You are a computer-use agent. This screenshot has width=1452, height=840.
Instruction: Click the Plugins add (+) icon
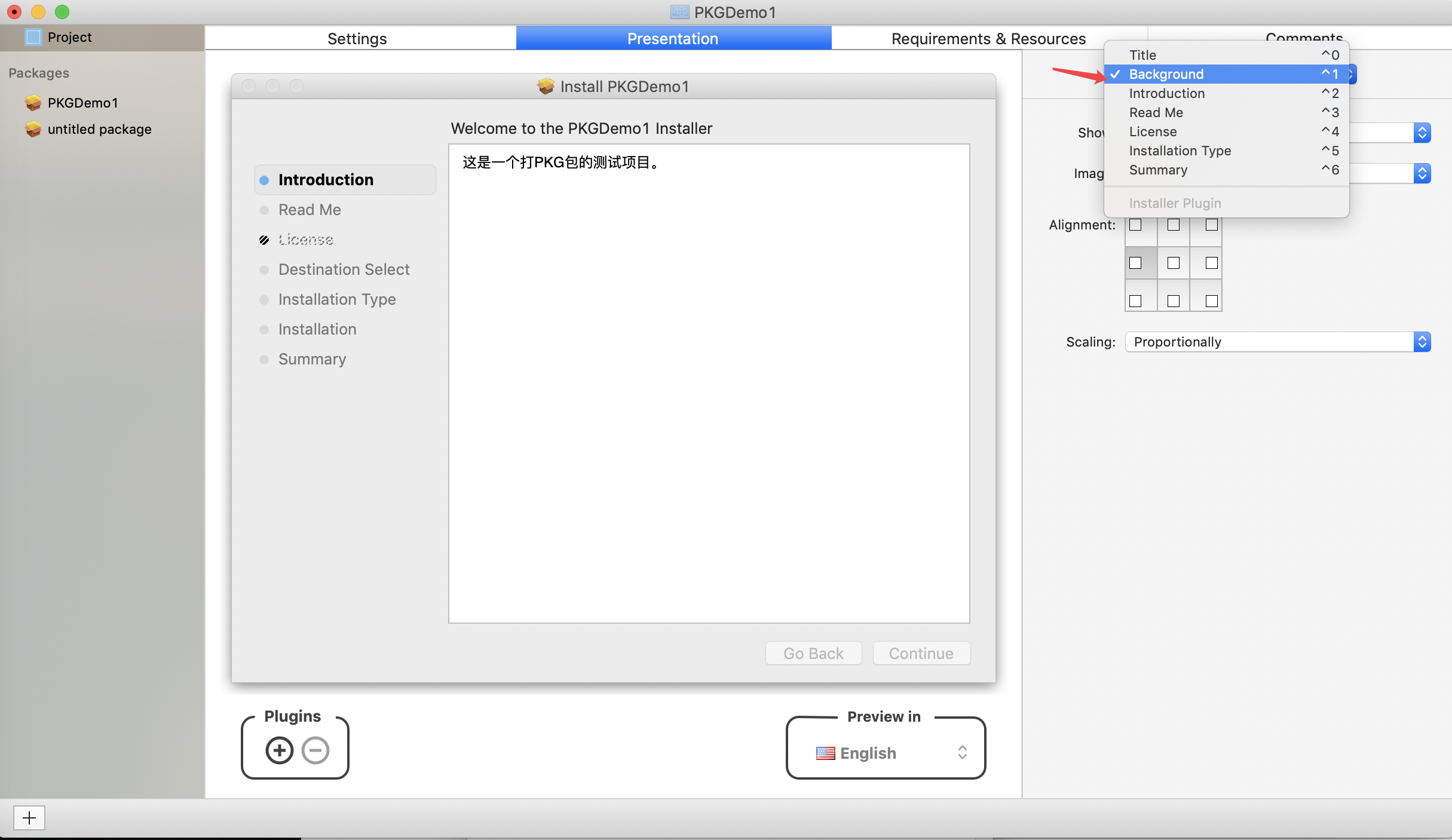pos(278,750)
